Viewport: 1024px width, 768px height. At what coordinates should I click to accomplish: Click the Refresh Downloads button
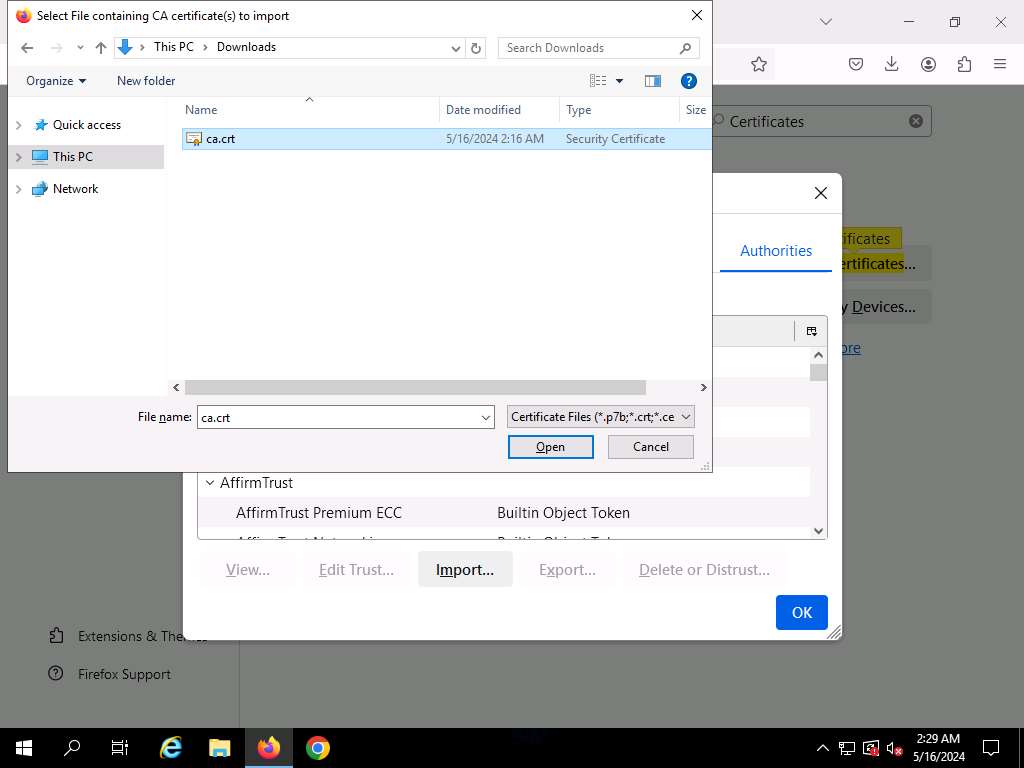tap(476, 48)
